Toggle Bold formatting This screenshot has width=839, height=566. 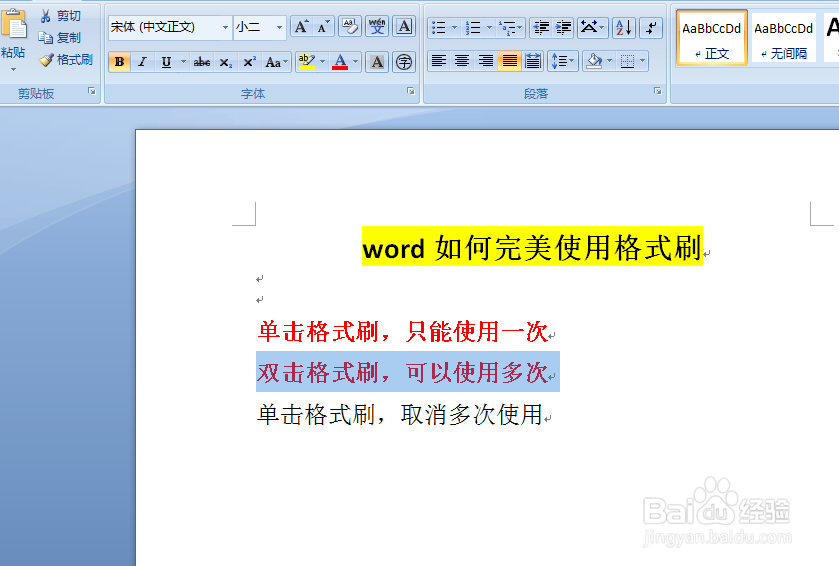click(x=119, y=62)
